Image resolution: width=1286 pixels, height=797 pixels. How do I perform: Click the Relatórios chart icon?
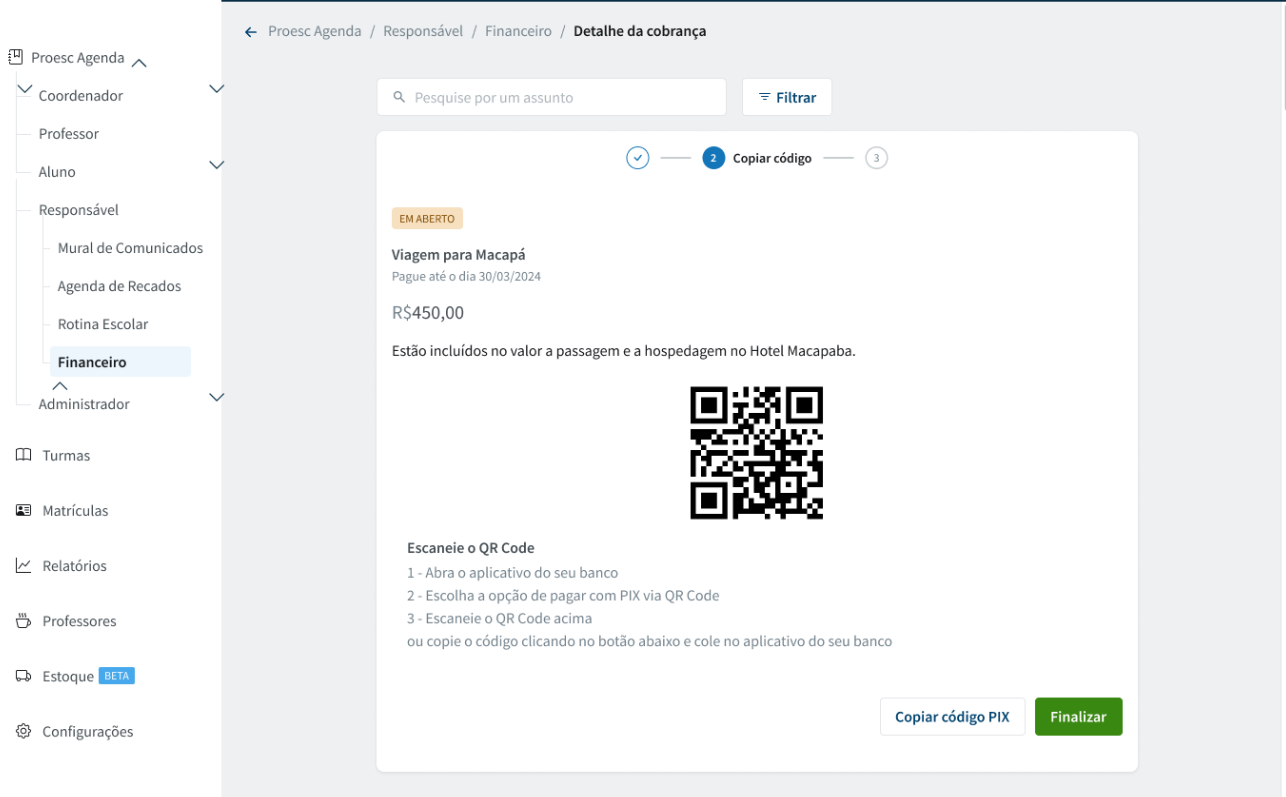click(x=23, y=565)
